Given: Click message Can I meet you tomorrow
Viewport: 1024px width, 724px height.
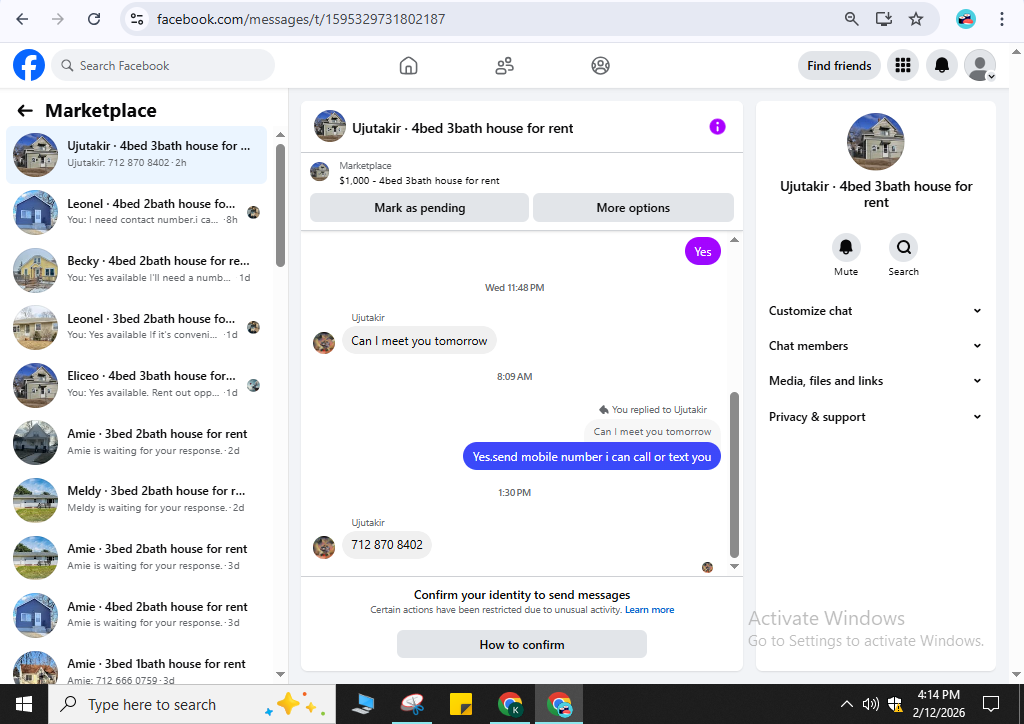Looking at the screenshot, I should (x=419, y=341).
